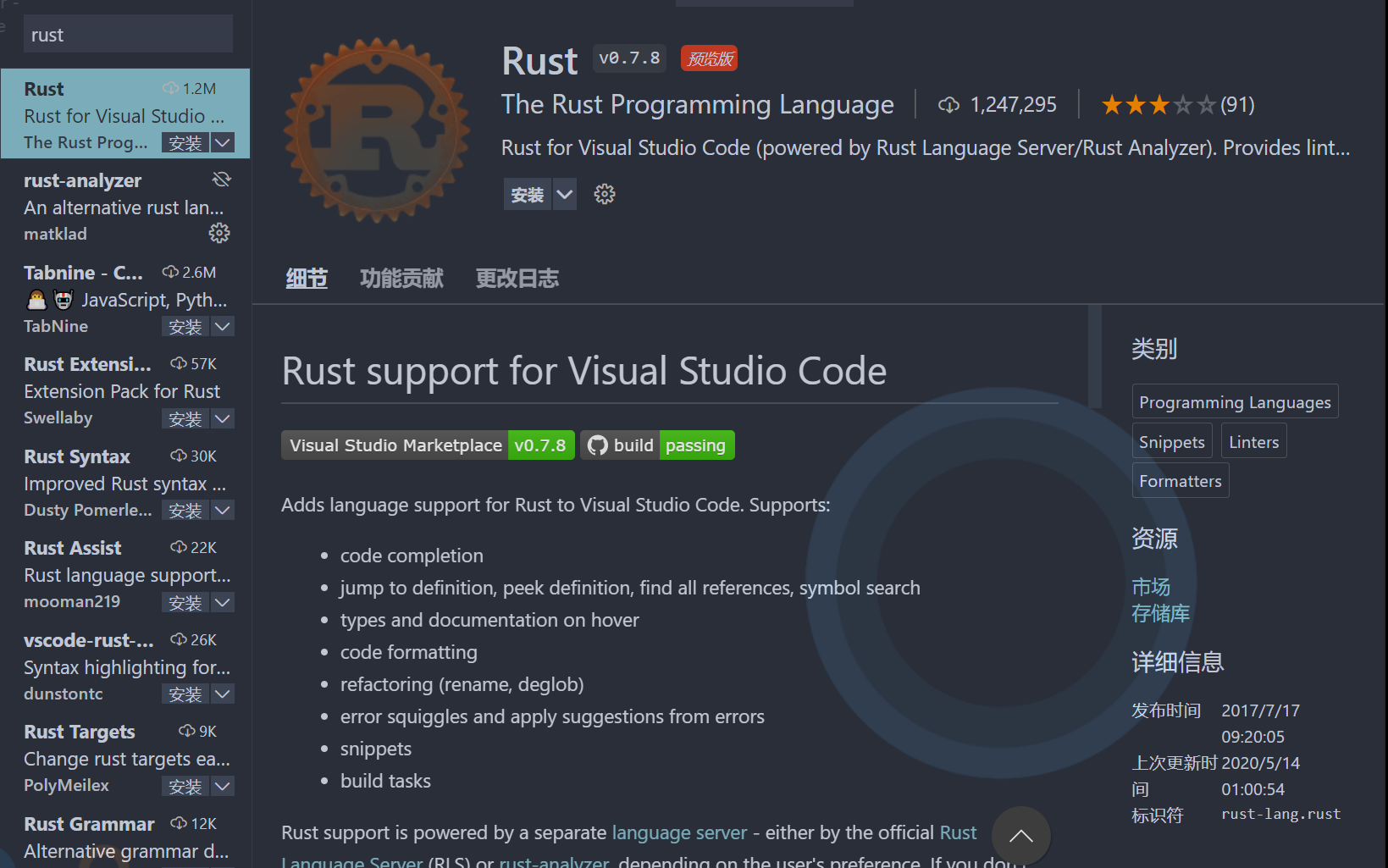1388x868 pixels.
Task: Click the manage gear icon next to install
Action: (x=605, y=194)
